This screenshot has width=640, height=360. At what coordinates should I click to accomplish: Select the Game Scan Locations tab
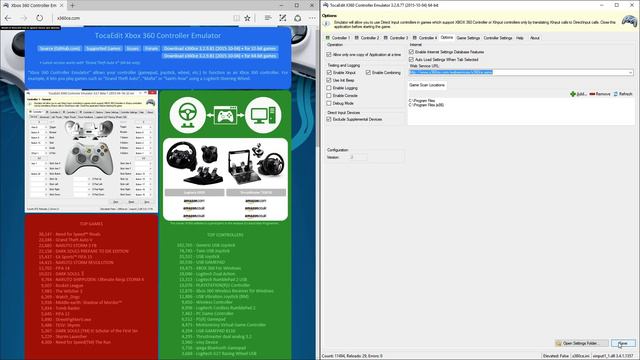(427, 85)
